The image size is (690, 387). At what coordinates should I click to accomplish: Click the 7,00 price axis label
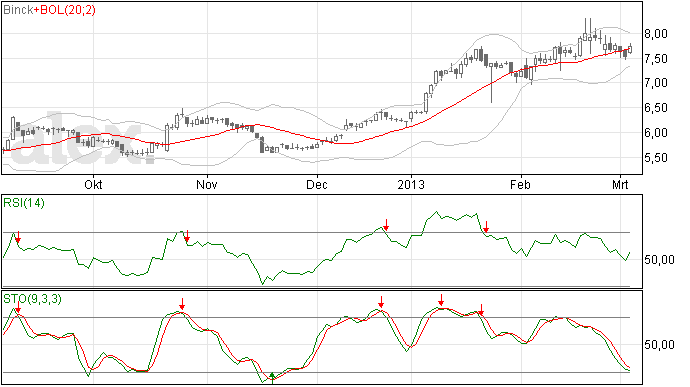656,83
